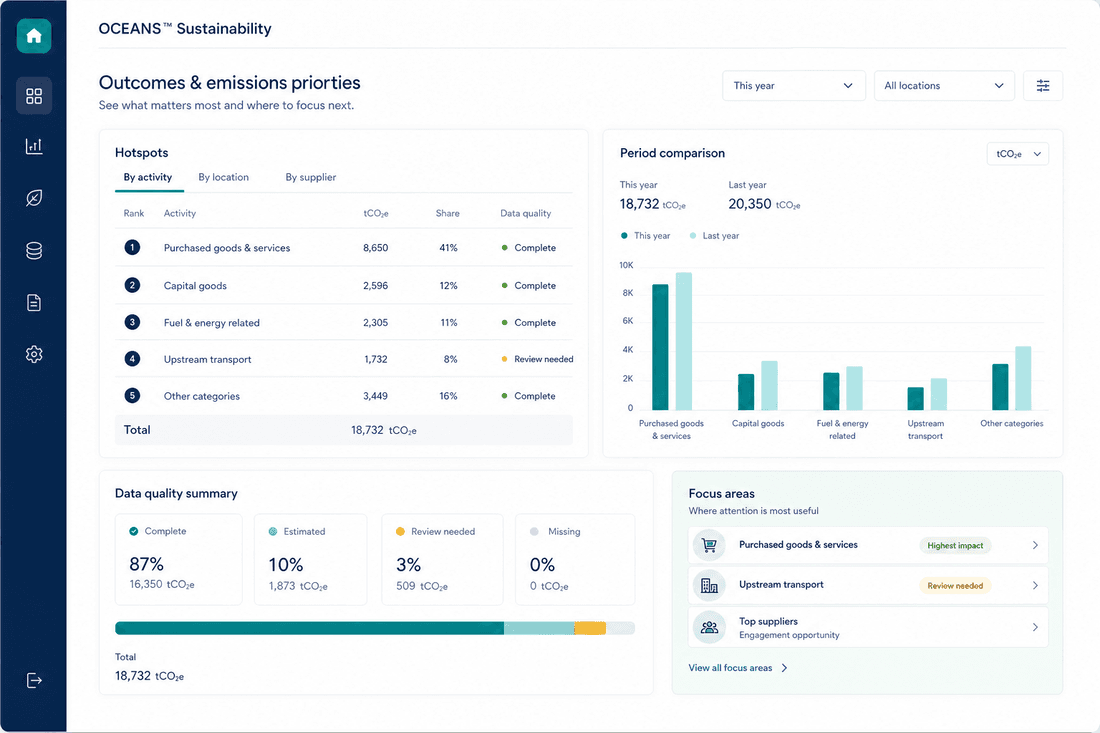
Task: Click the Complete green check icon
Action: [x=133, y=531]
